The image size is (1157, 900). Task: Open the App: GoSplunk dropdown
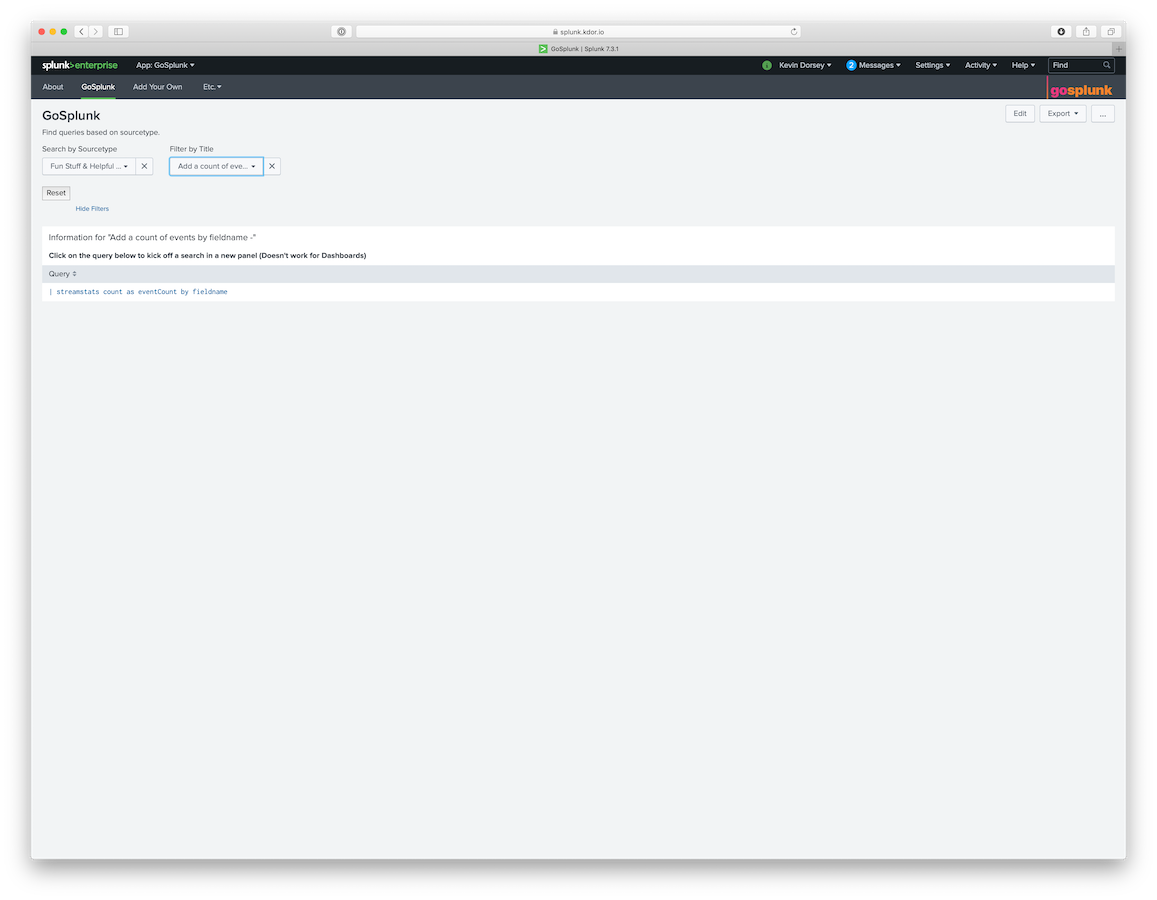coord(165,65)
